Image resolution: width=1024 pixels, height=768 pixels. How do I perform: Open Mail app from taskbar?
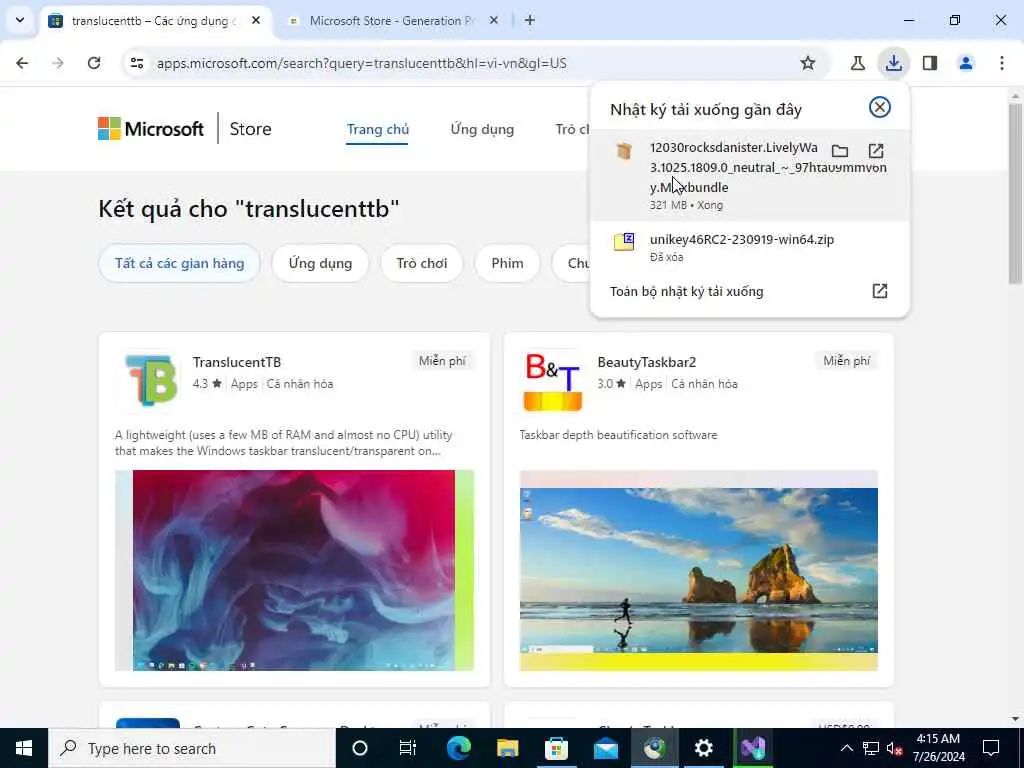pos(605,748)
